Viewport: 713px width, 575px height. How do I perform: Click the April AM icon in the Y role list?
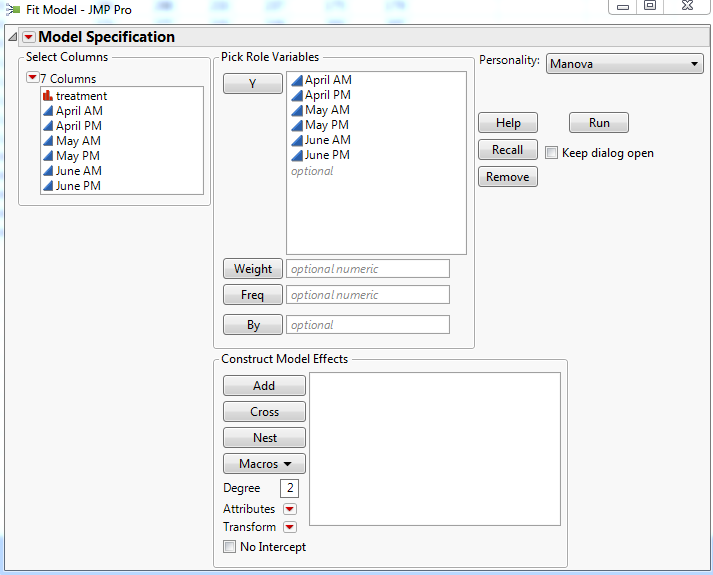pos(297,80)
